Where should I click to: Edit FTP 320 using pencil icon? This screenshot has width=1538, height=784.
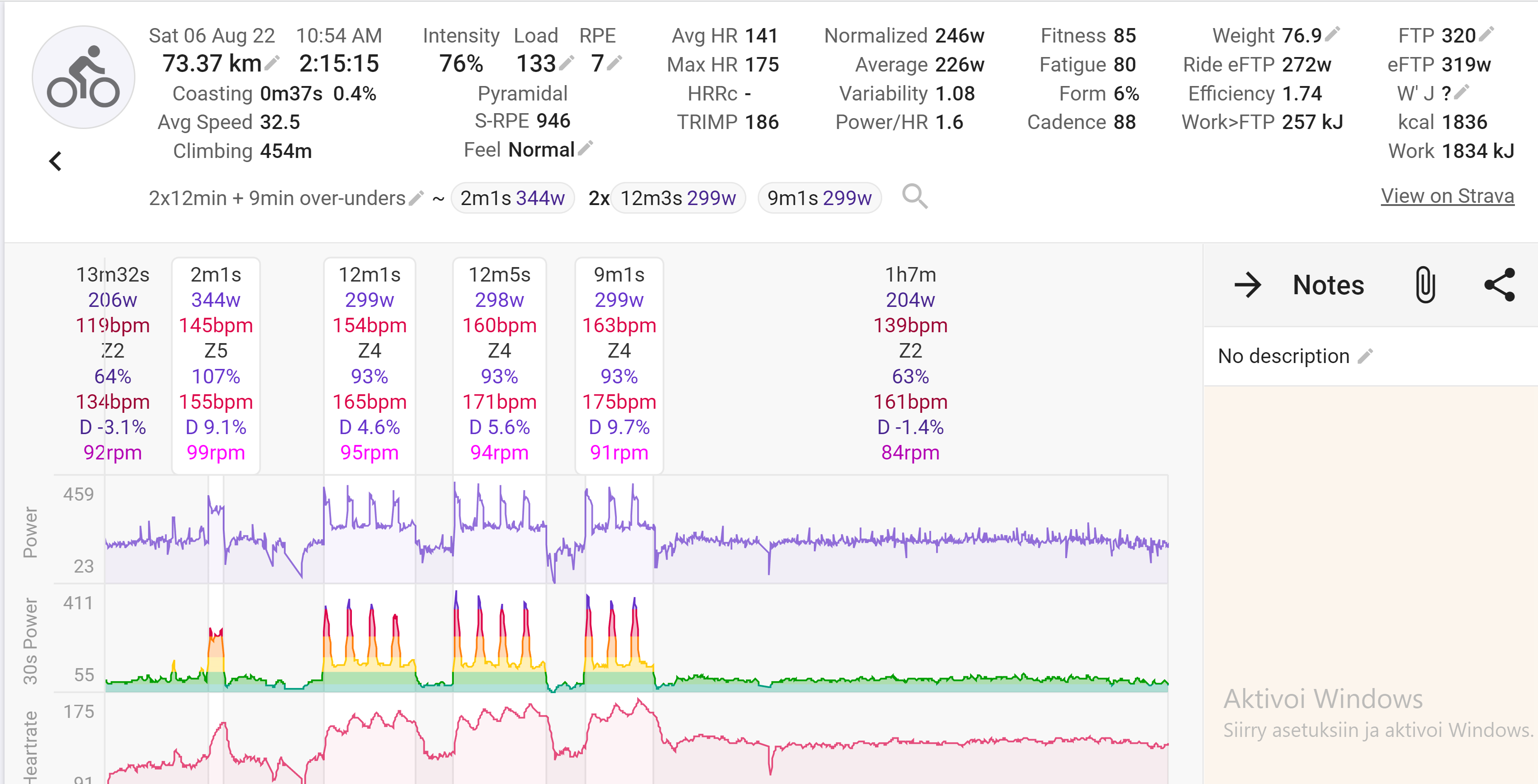(1487, 34)
